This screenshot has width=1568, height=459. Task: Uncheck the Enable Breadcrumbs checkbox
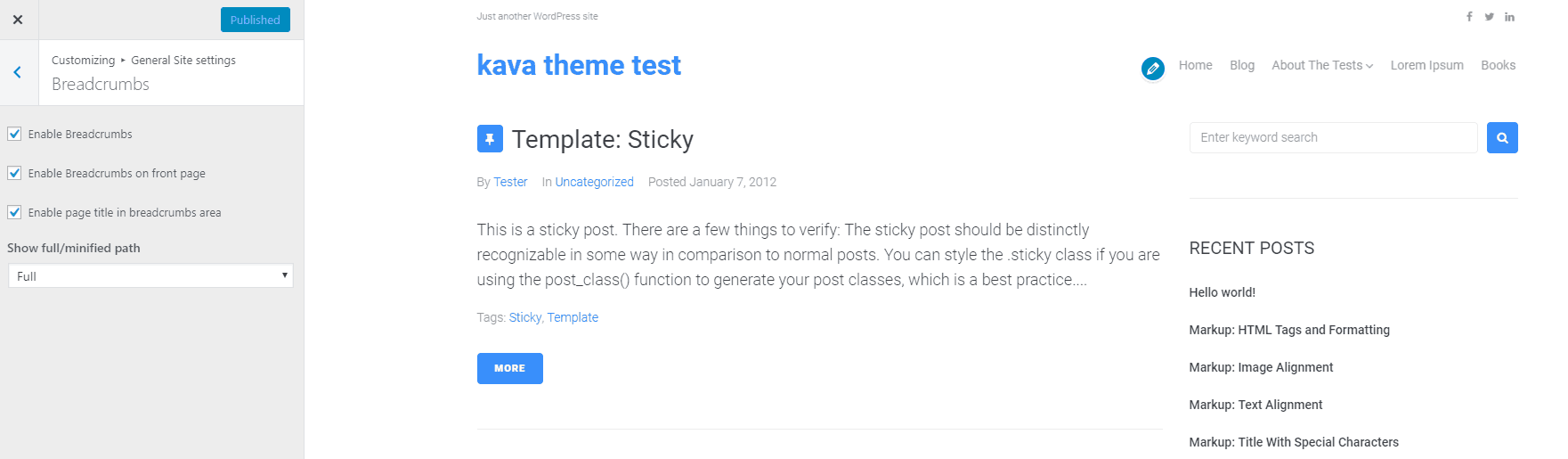tap(14, 134)
